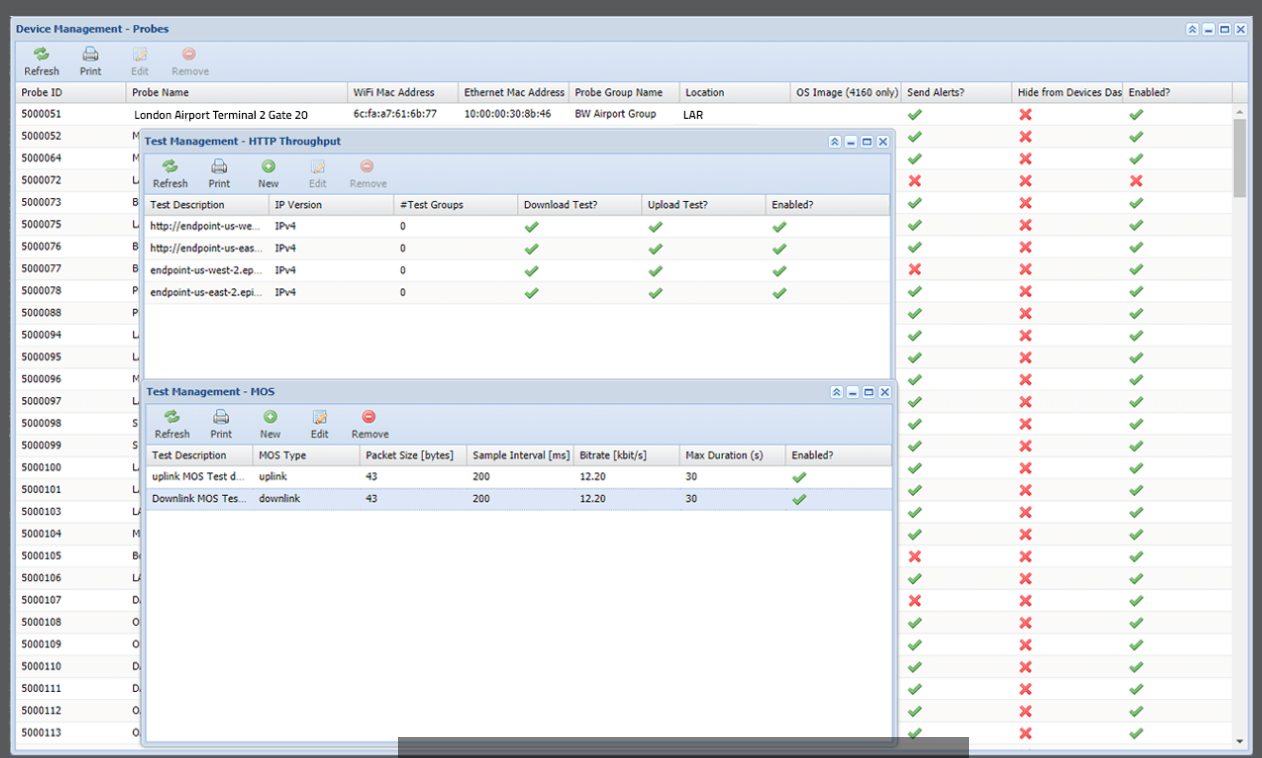This screenshot has height=758, width=1262.
Task: Refresh the HTTP Throughput test list
Action: click(x=170, y=167)
